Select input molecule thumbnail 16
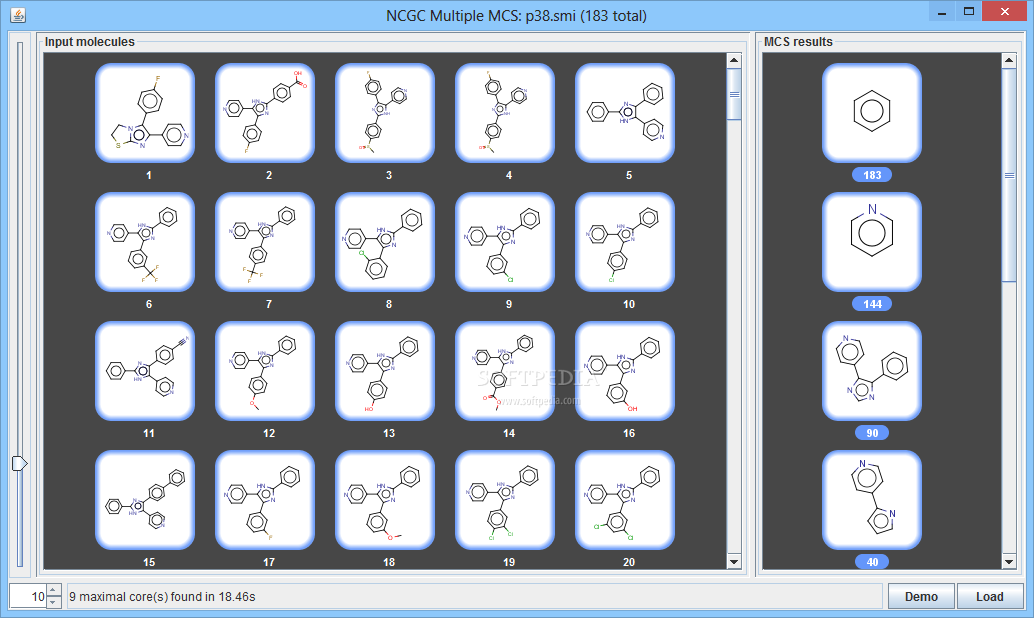The width and height of the screenshot is (1034, 618). point(625,371)
